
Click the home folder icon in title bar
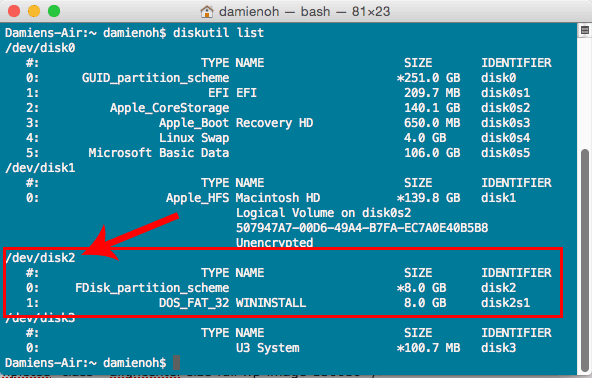pyautogui.click(x=207, y=12)
